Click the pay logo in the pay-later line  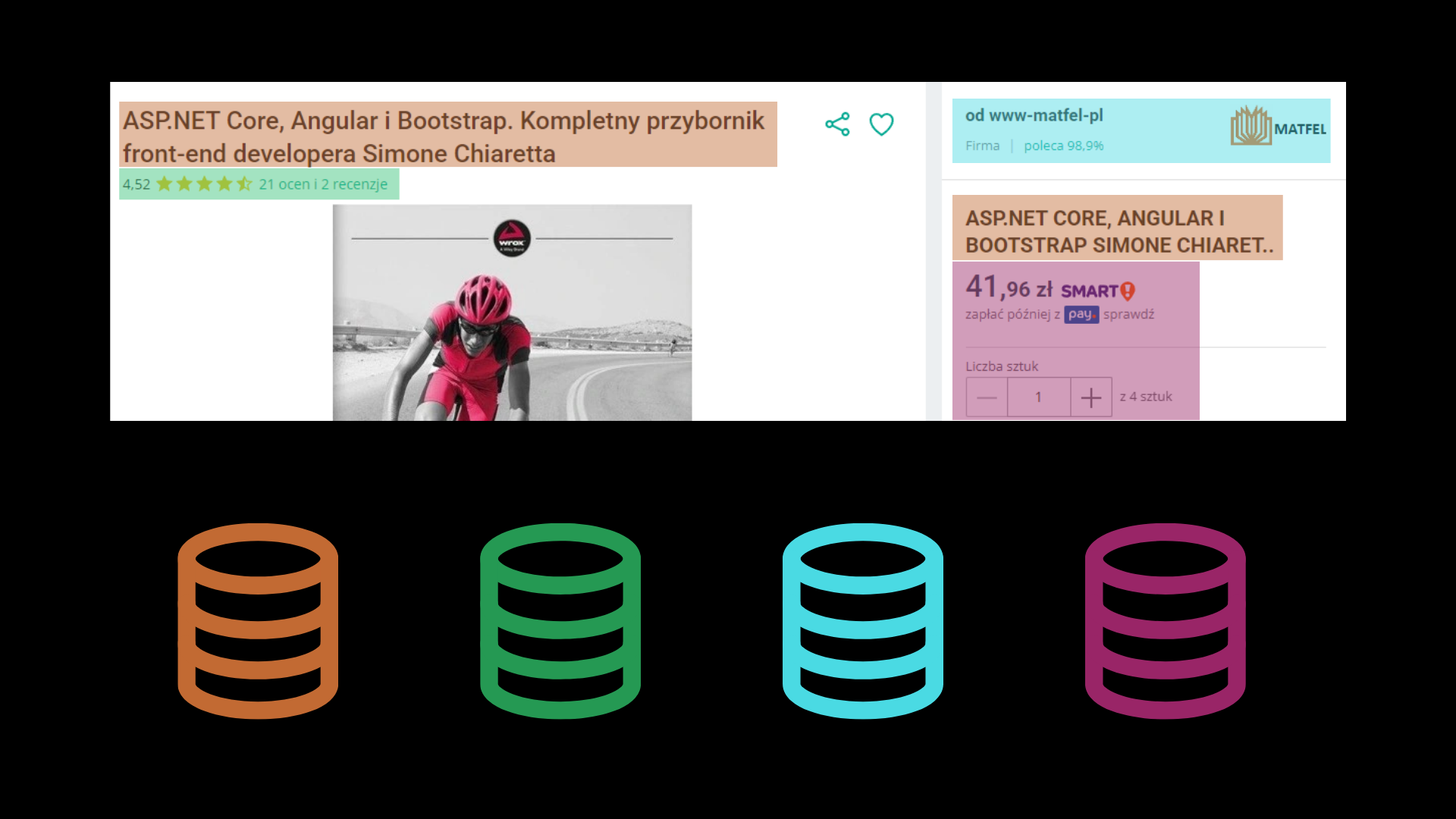(x=1081, y=315)
